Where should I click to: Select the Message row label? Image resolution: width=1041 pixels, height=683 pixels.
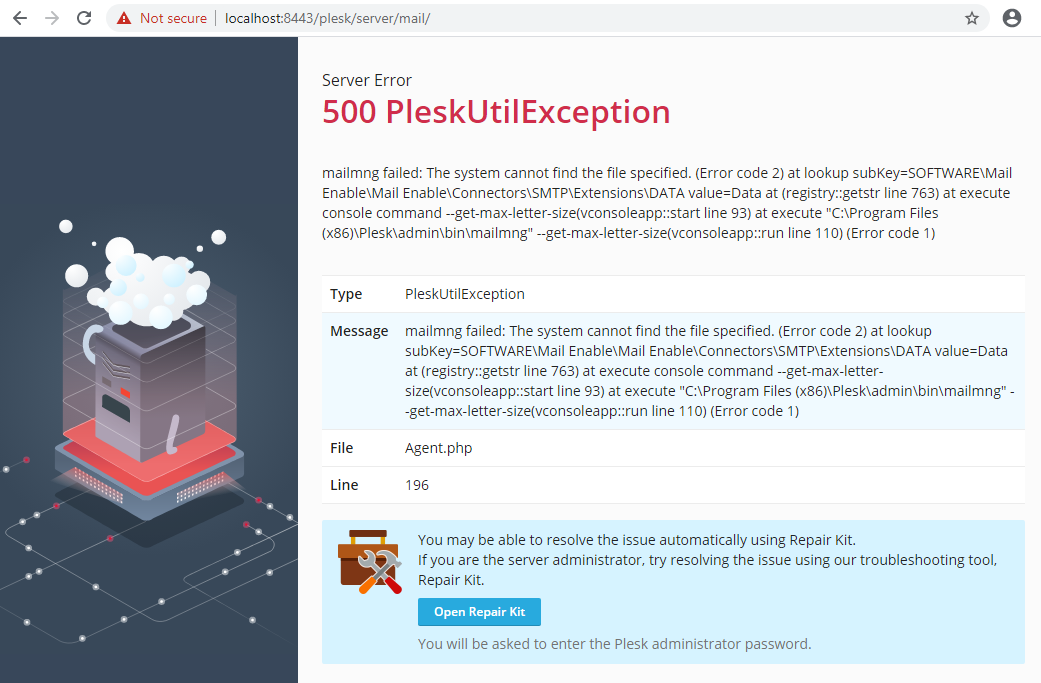pyautogui.click(x=359, y=331)
